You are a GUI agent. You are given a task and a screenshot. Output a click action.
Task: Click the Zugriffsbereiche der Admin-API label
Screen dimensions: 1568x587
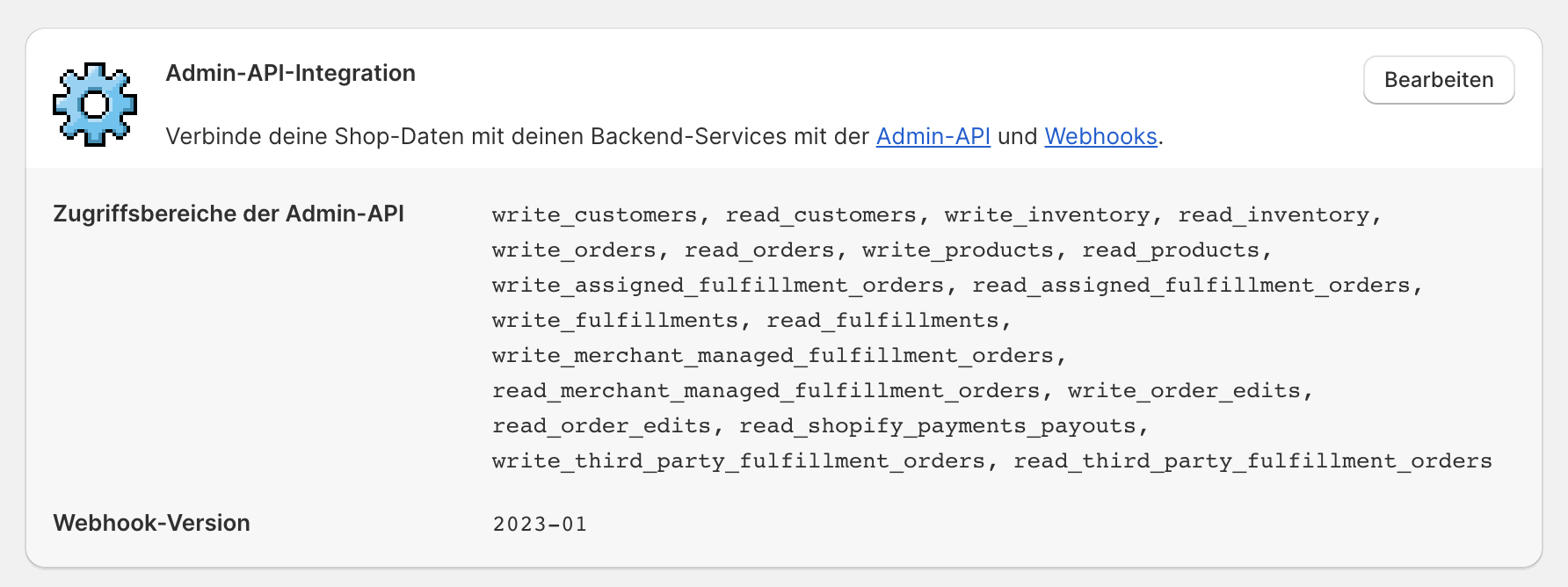point(229,214)
